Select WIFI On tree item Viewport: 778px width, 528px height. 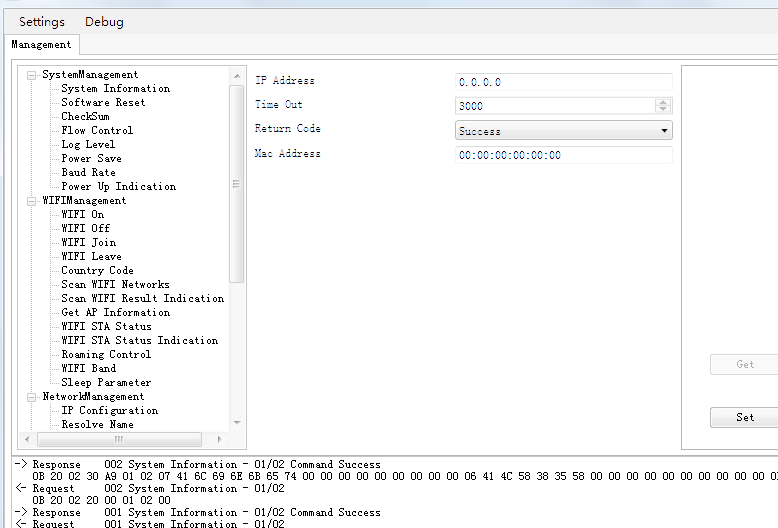coord(82,214)
